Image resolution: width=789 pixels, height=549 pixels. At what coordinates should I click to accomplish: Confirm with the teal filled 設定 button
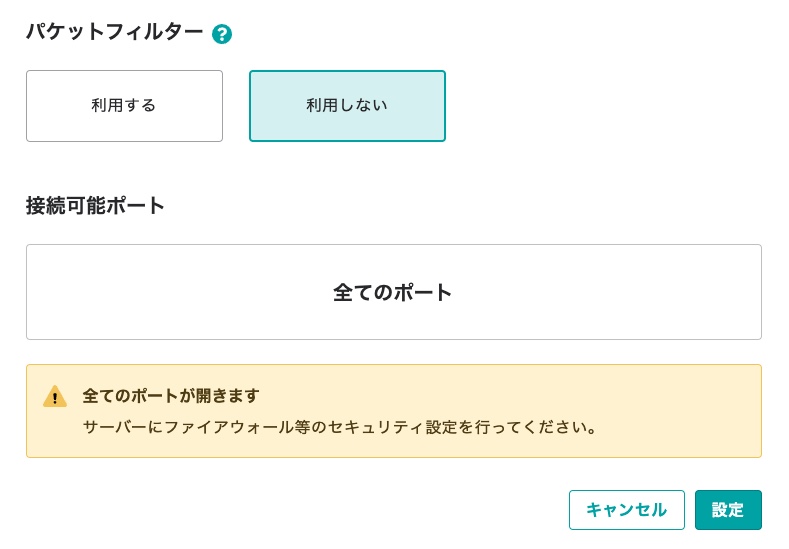point(728,510)
